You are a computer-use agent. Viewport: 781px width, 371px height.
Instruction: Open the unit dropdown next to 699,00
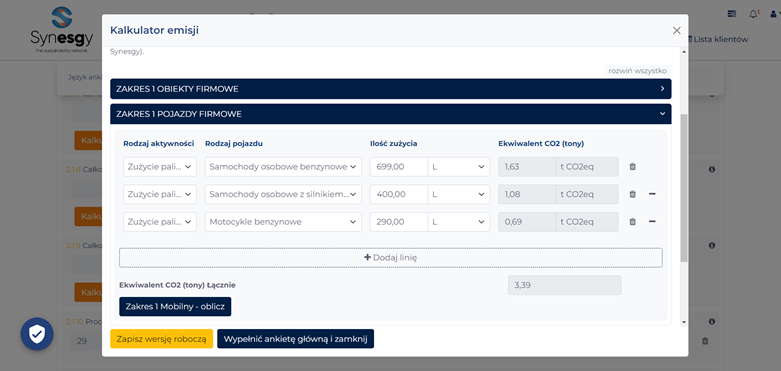coord(459,167)
